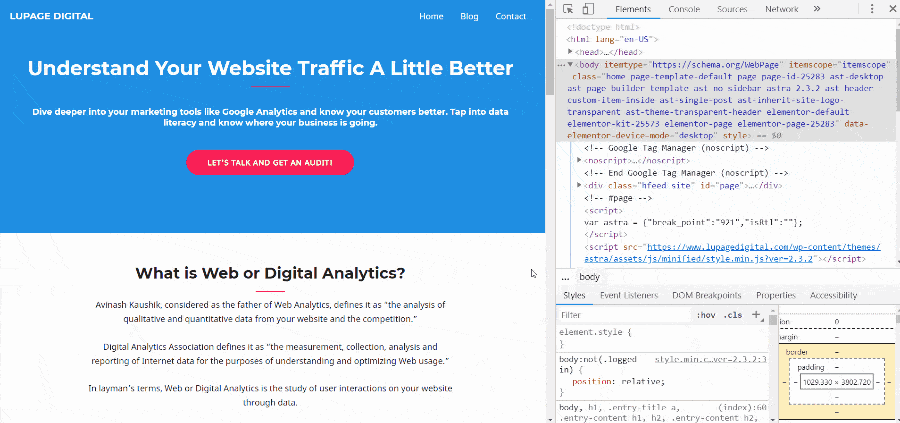Select body in the breadcrumb bar

tap(589, 277)
